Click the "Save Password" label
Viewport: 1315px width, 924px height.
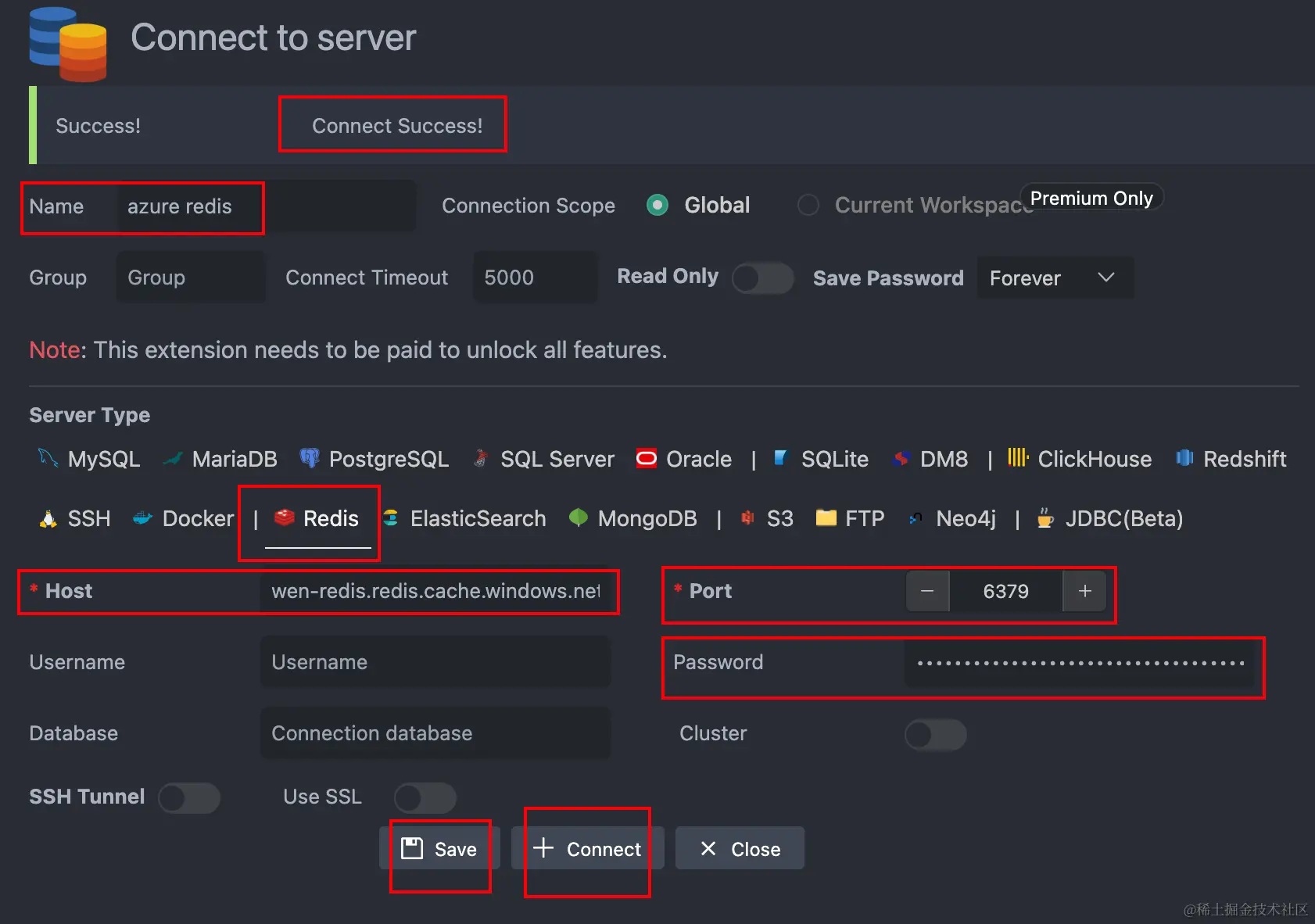coord(888,278)
